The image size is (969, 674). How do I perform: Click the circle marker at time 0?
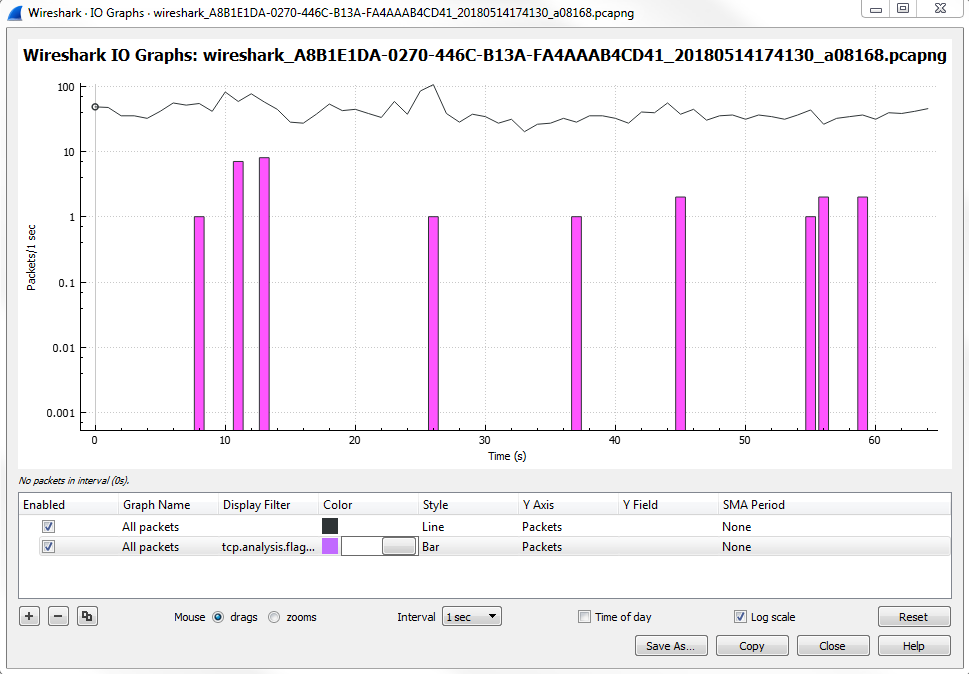coord(95,107)
